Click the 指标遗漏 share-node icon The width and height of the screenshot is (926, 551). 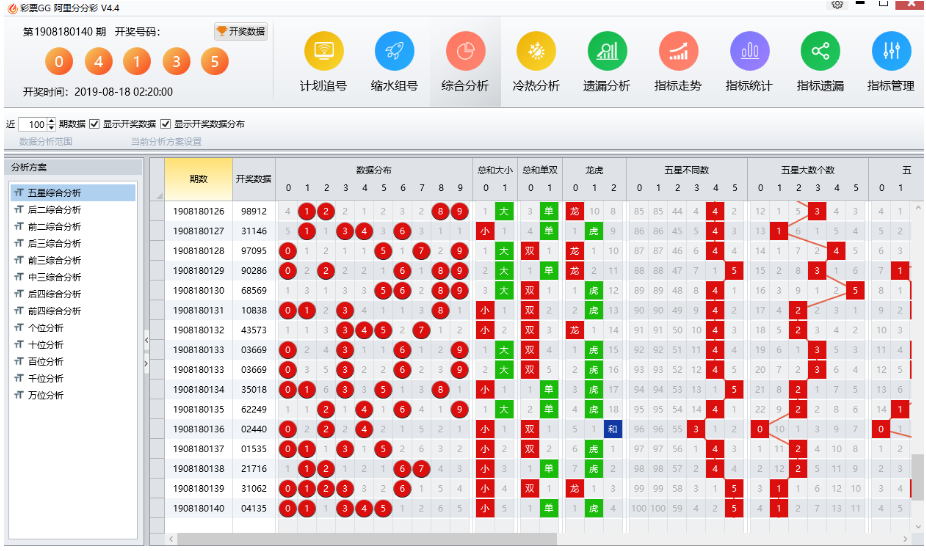(820, 51)
